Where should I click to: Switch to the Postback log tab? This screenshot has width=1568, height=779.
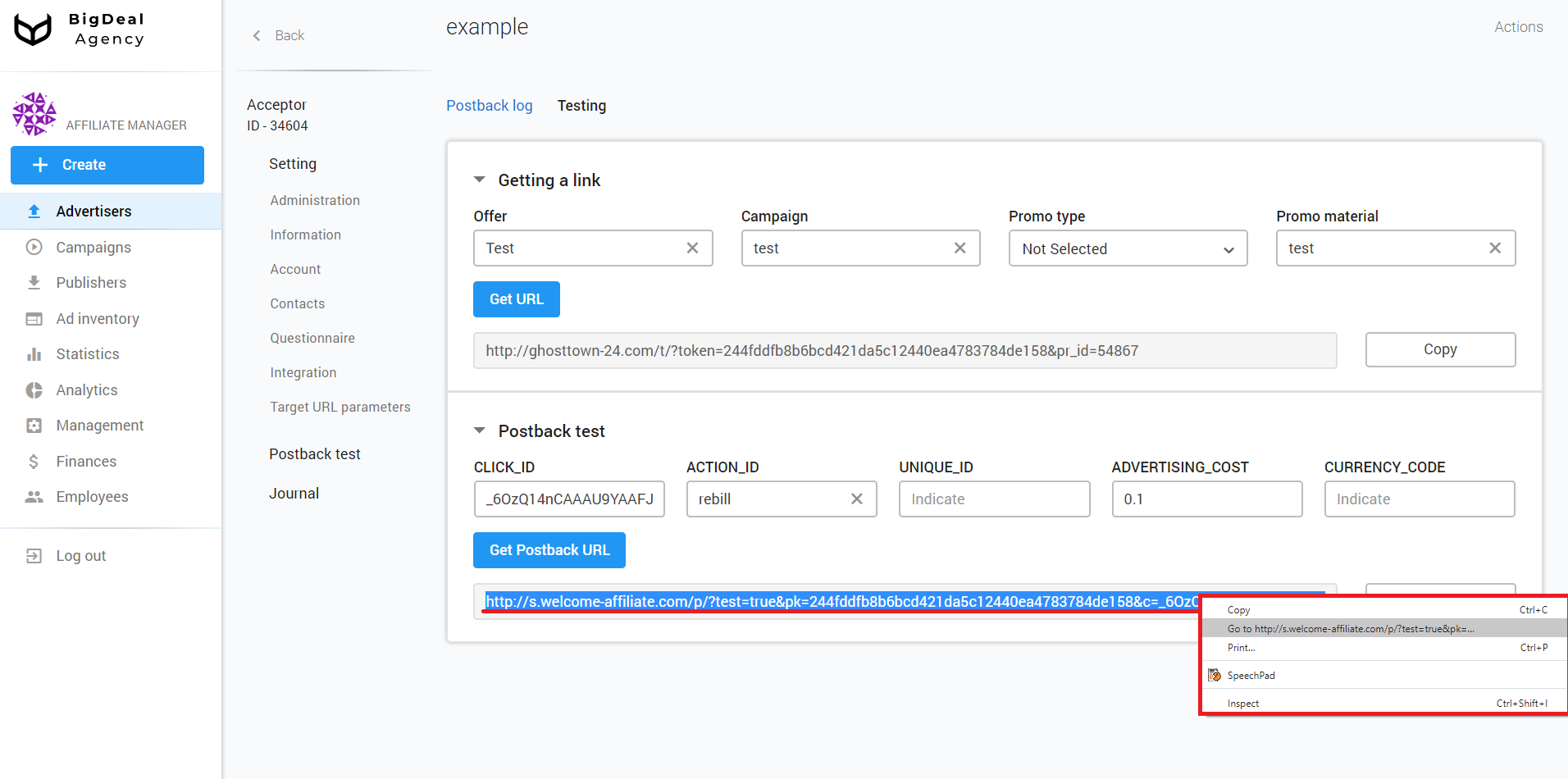click(x=489, y=105)
